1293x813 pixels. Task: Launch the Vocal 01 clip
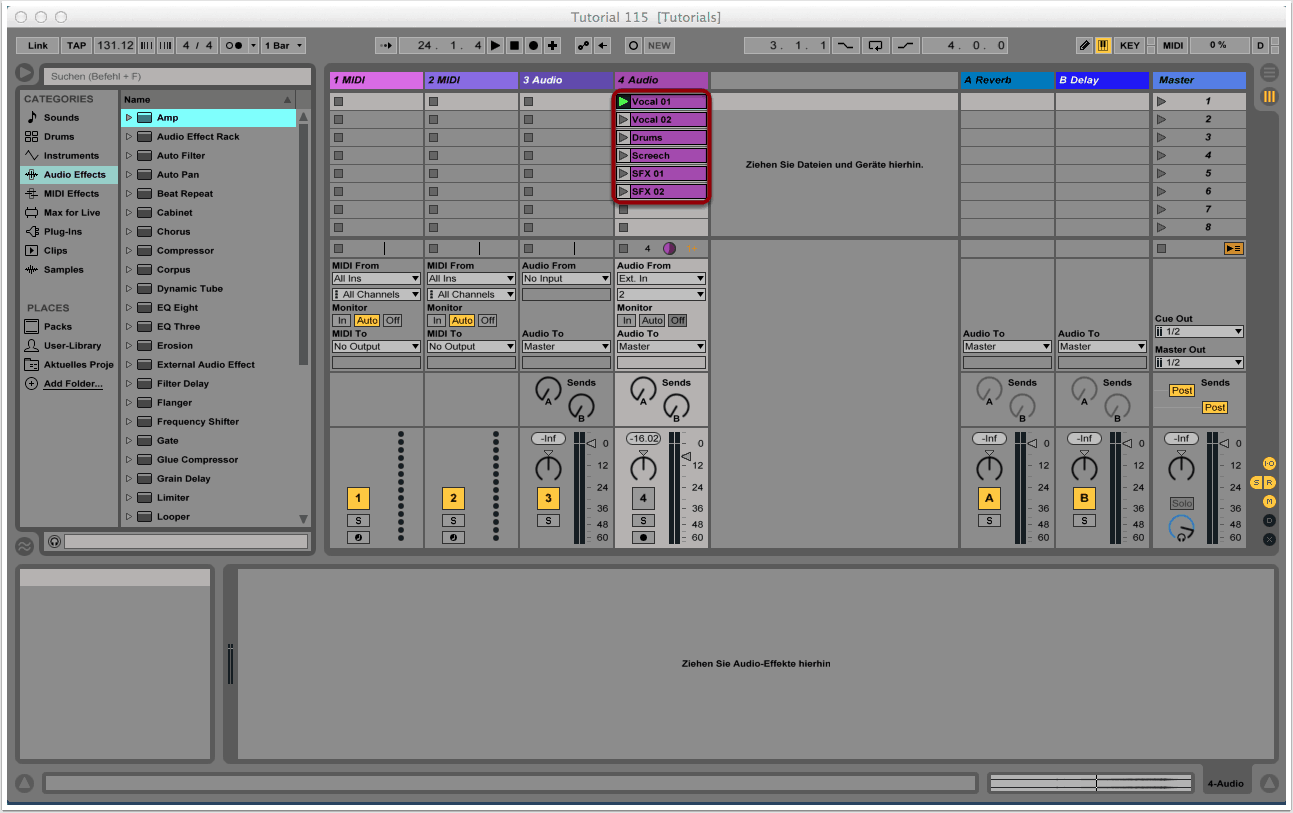coord(624,102)
